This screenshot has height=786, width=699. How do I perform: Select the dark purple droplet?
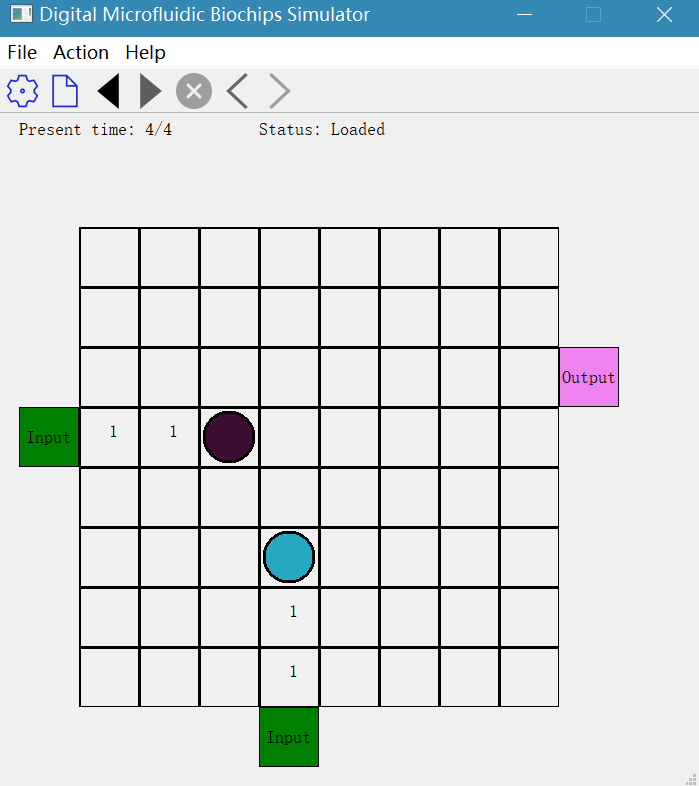(229, 437)
